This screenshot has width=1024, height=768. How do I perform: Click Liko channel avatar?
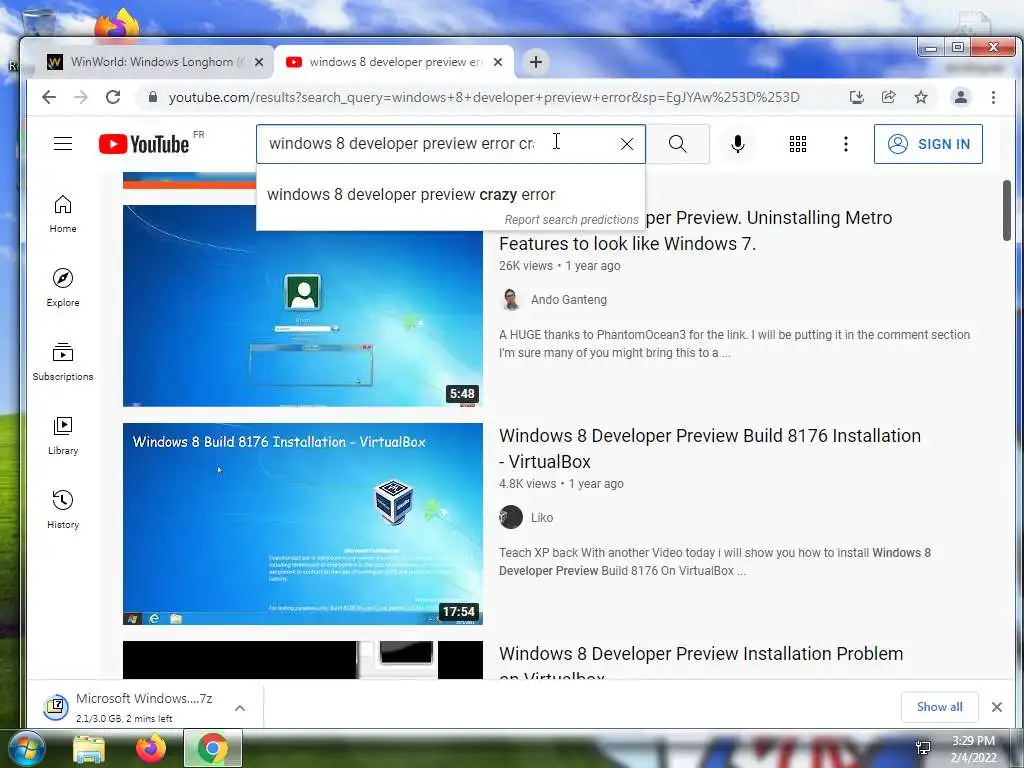511,517
